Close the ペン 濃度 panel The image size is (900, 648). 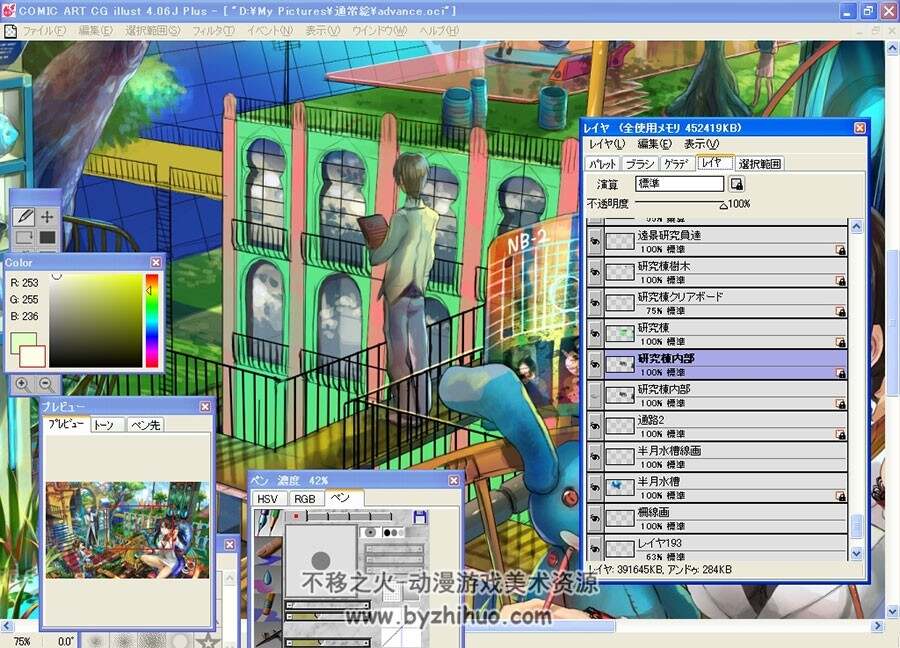[453, 480]
